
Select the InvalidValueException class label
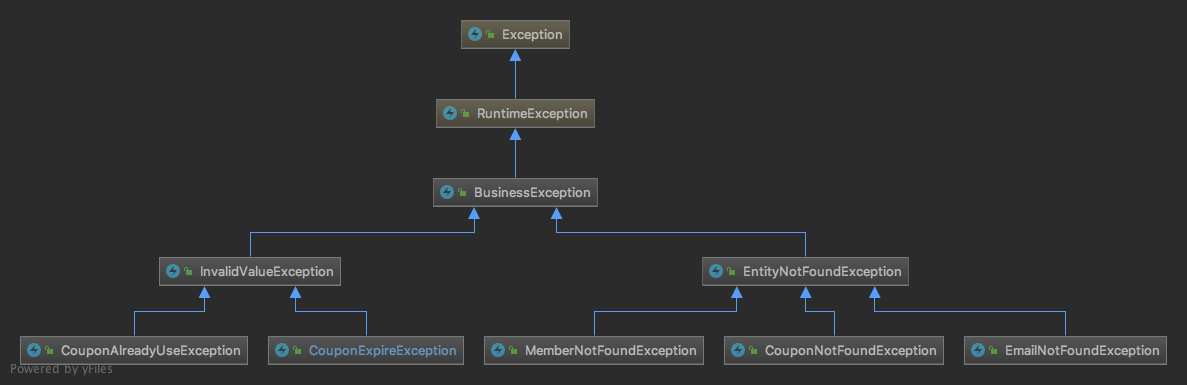click(266, 271)
